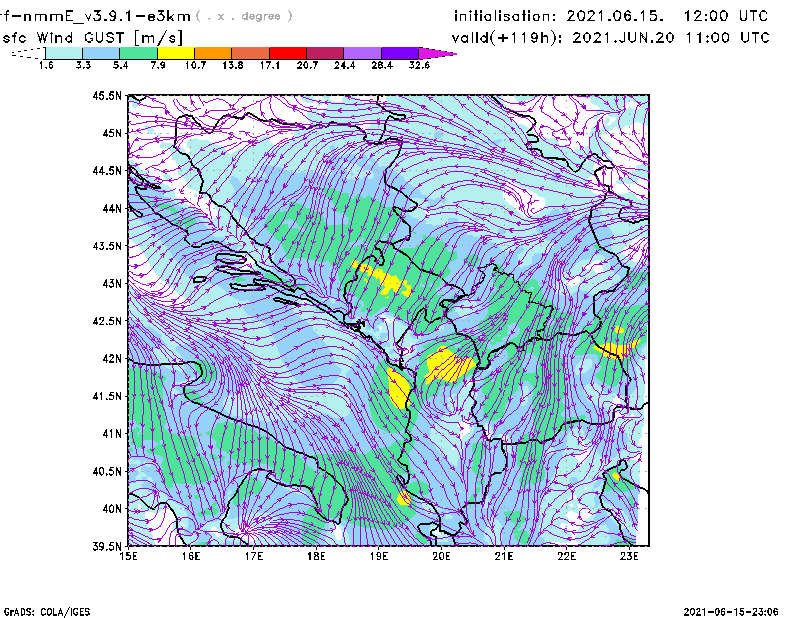Screen dimensions: 800x618
Task: Click the 19E longitude label
Action: click(379, 556)
